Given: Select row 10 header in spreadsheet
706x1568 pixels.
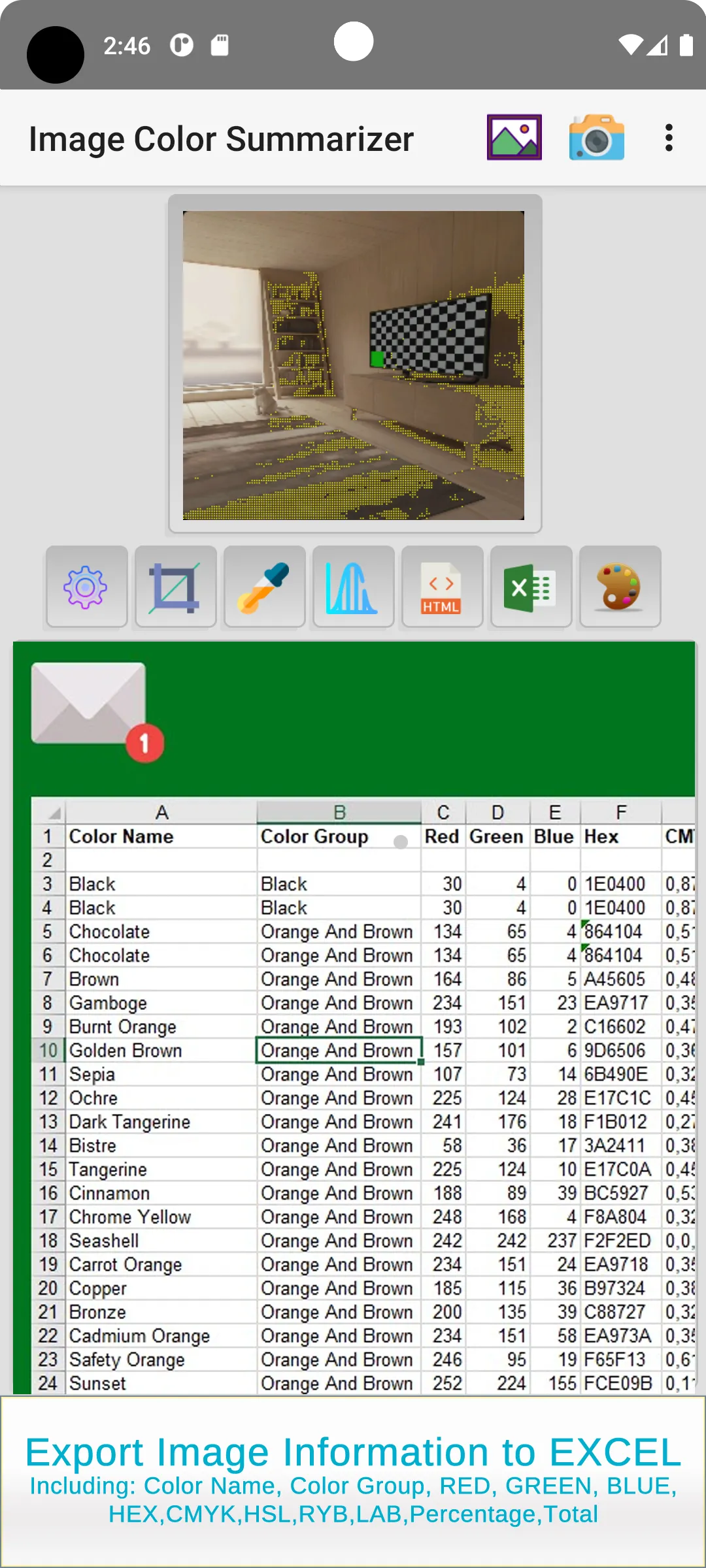Looking at the screenshot, I should coord(48,1051).
